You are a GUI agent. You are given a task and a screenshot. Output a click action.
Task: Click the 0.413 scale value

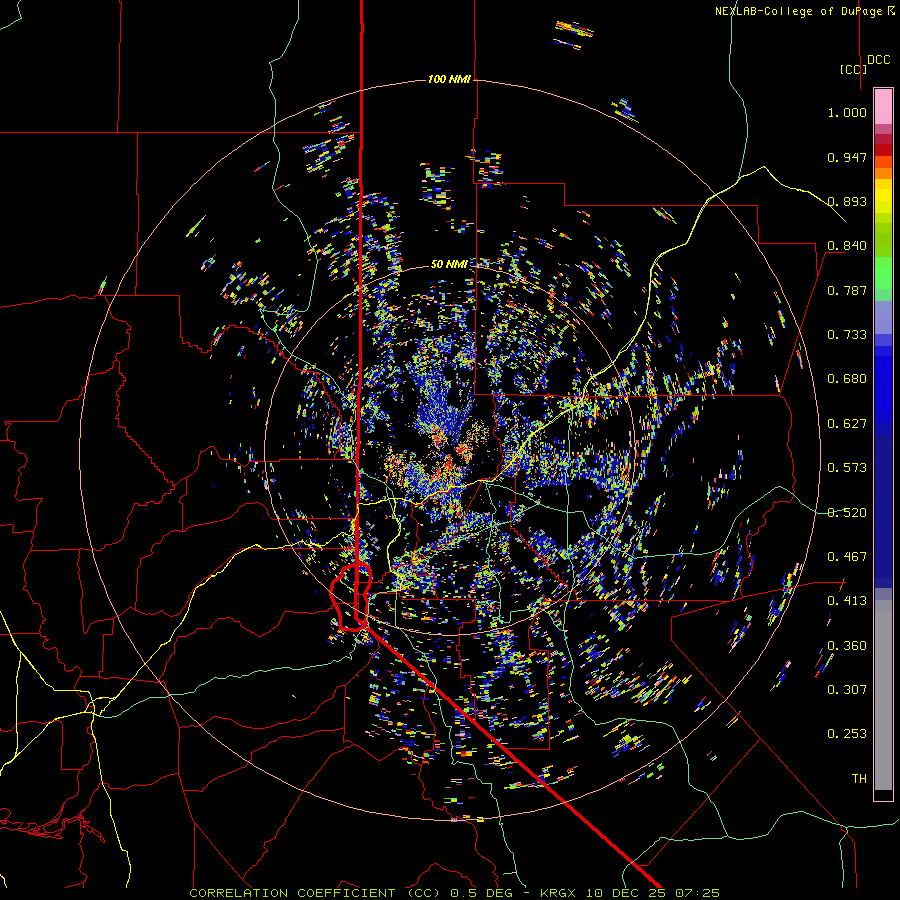coord(847,601)
